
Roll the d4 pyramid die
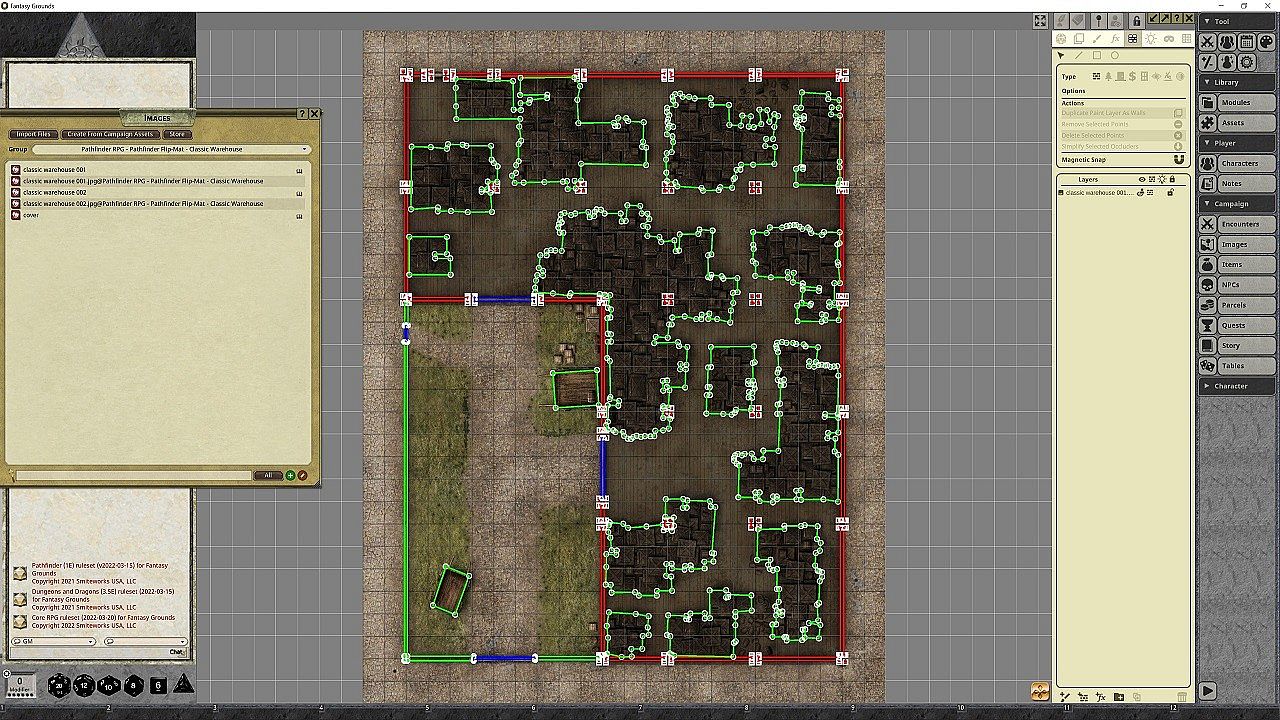click(184, 685)
